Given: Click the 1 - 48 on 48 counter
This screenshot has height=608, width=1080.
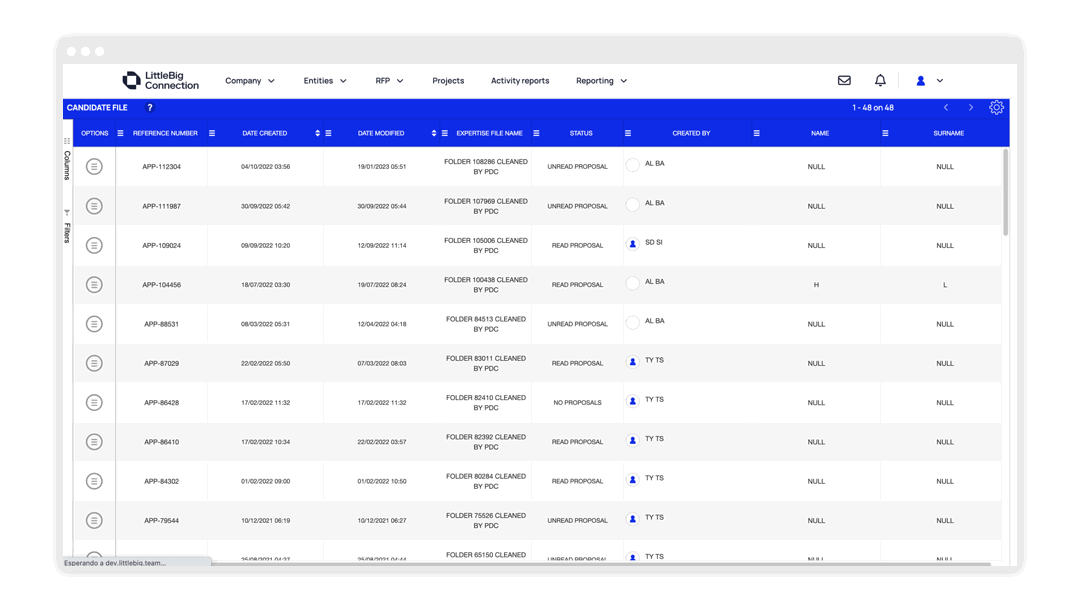Looking at the screenshot, I should 873,107.
